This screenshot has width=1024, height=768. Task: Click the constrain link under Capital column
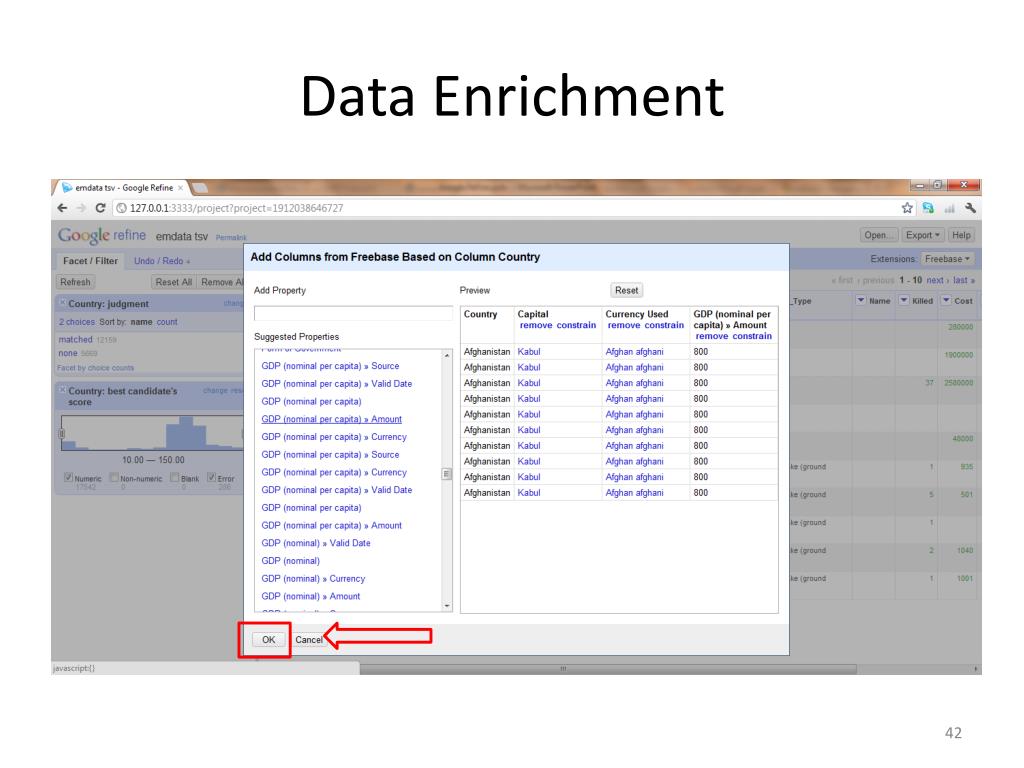point(577,325)
